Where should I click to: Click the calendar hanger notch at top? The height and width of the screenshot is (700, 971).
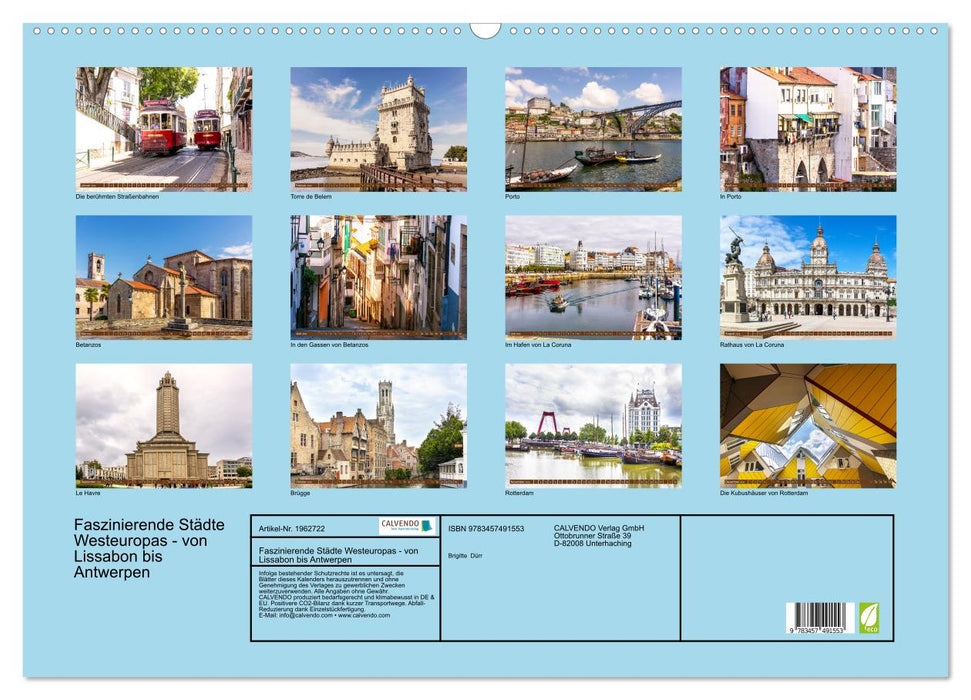485,30
